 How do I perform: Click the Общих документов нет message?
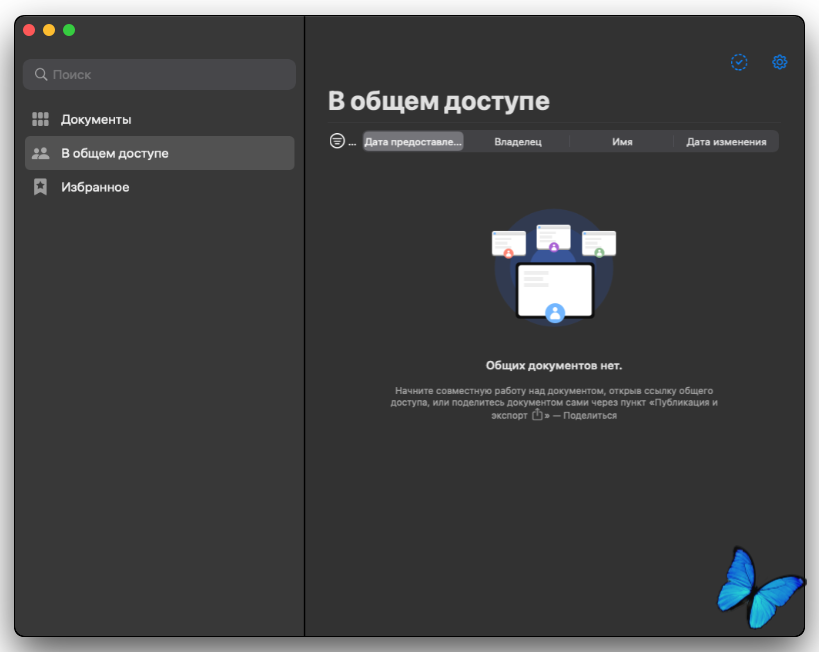click(554, 366)
